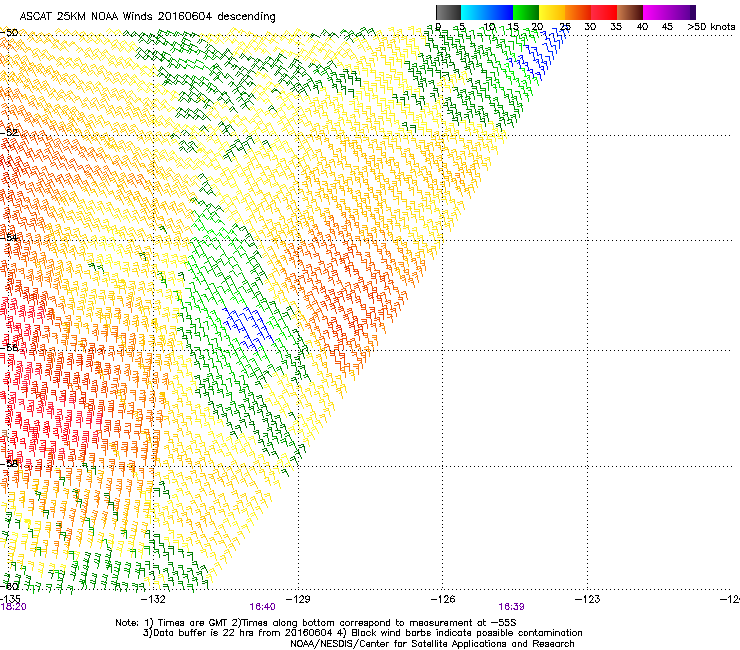Click the purple time label '16:39'
The height and width of the screenshot is (650, 740).
coord(512,607)
